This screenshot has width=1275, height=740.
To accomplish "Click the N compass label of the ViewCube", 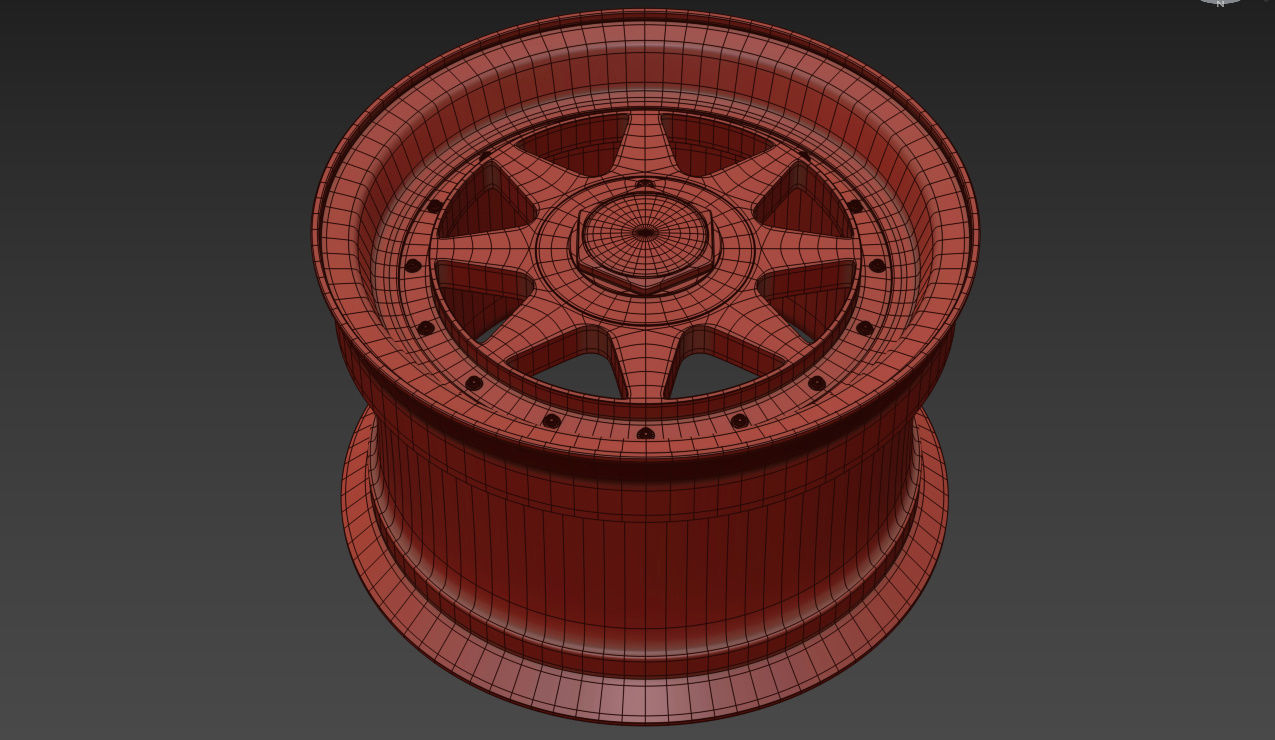I will [1220, 3].
